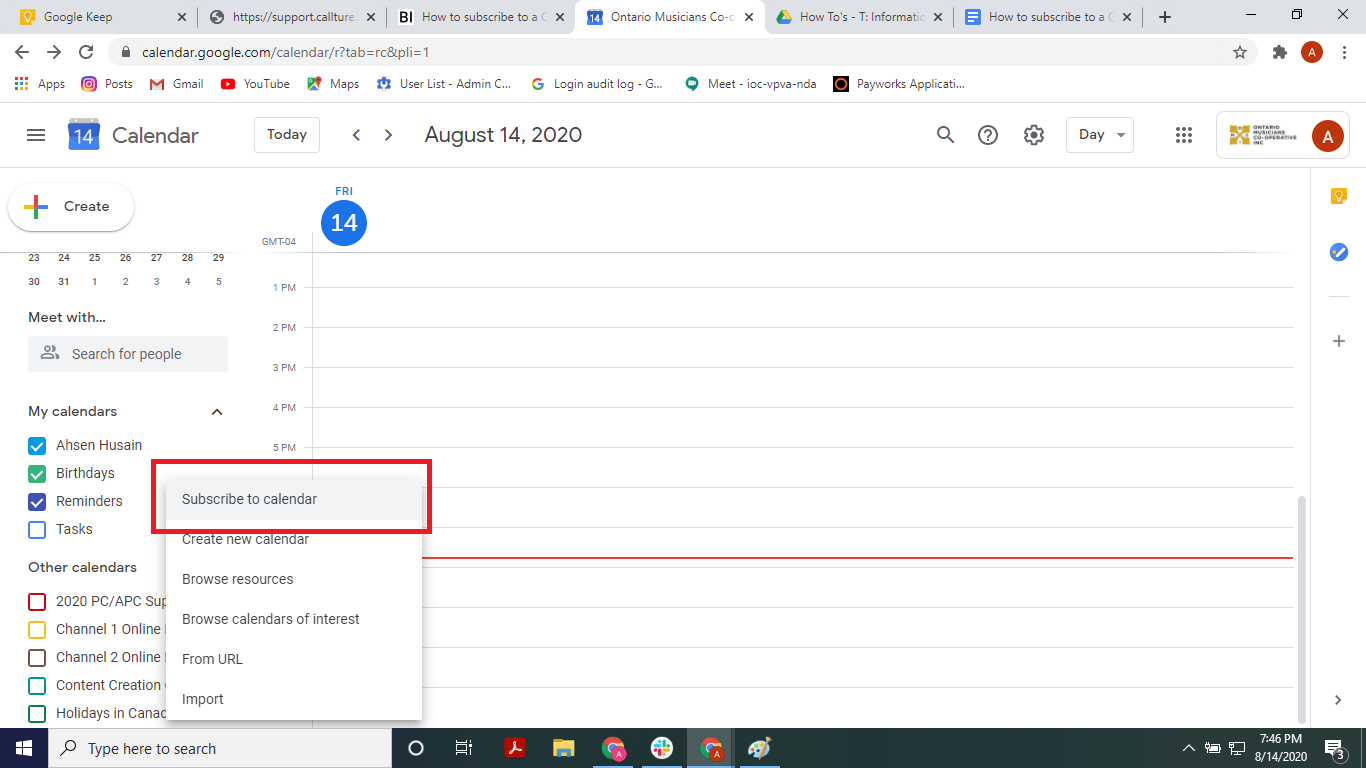Enable Channel 1 Online calendar
The height and width of the screenshot is (768, 1366).
coord(37,630)
